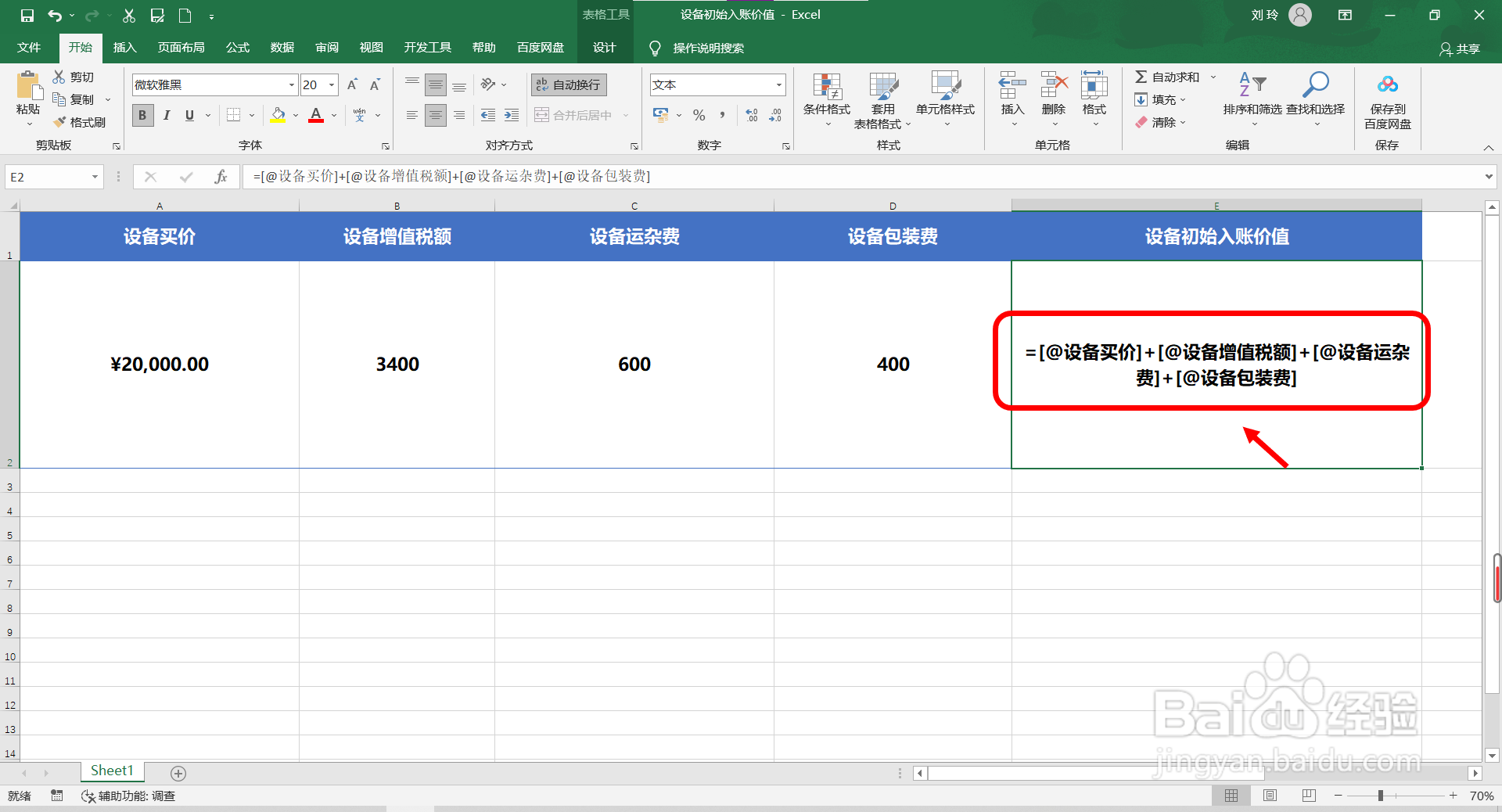
Task: Click Save to Baidu Netdisk (保存到百度网盘) icon
Action: [1388, 84]
